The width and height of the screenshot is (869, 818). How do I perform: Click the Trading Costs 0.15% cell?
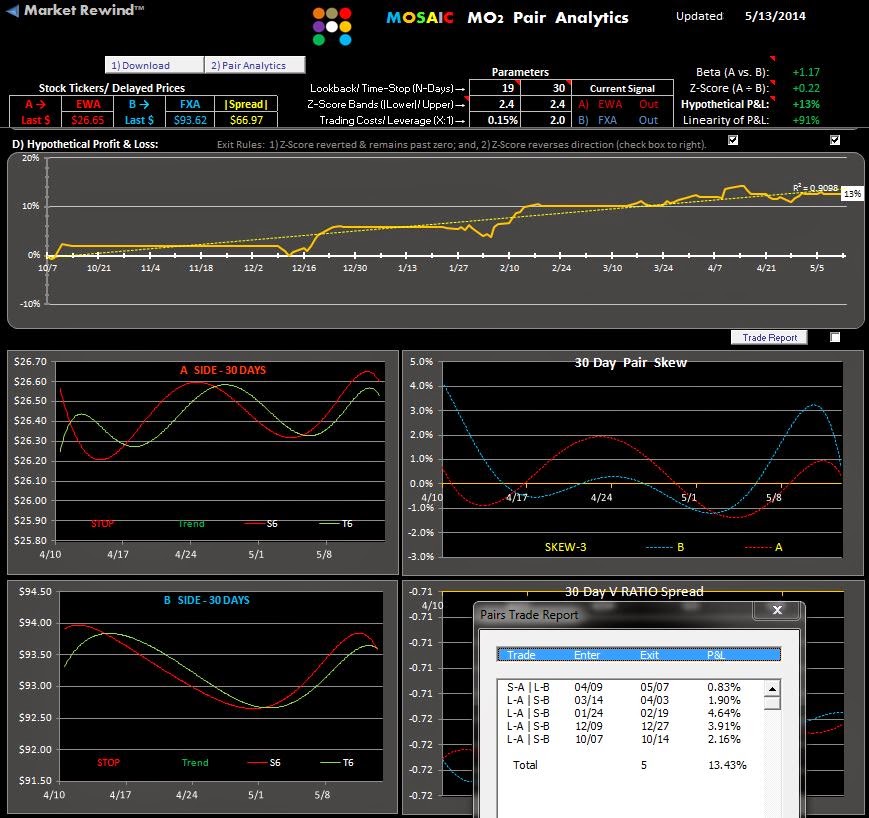pos(494,120)
